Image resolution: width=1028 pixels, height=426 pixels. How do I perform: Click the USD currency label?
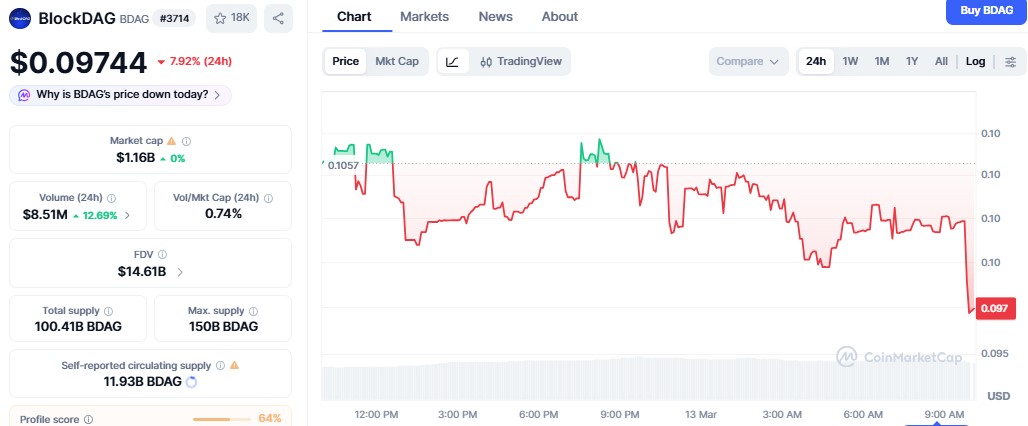(998, 397)
